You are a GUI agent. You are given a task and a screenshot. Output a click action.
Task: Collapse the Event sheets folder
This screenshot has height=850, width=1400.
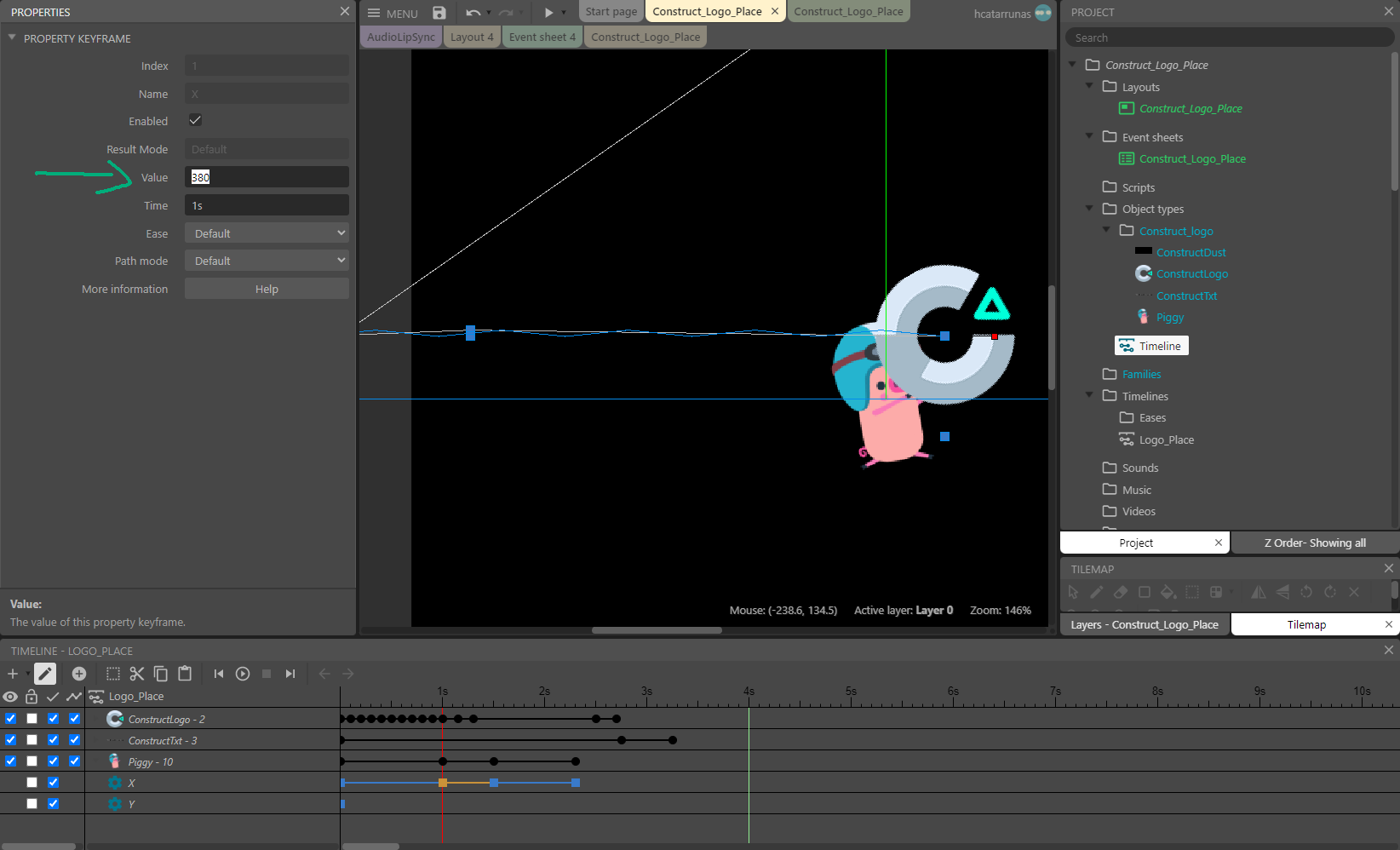(1089, 136)
